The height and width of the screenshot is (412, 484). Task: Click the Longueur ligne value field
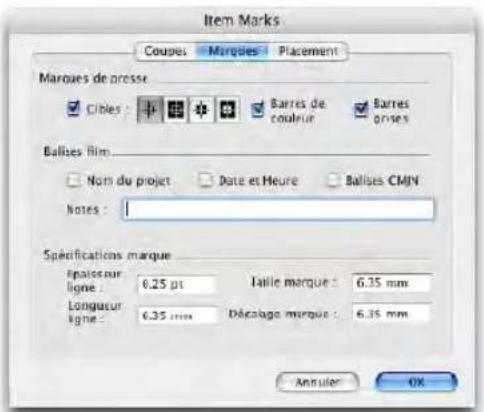(177, 315)
